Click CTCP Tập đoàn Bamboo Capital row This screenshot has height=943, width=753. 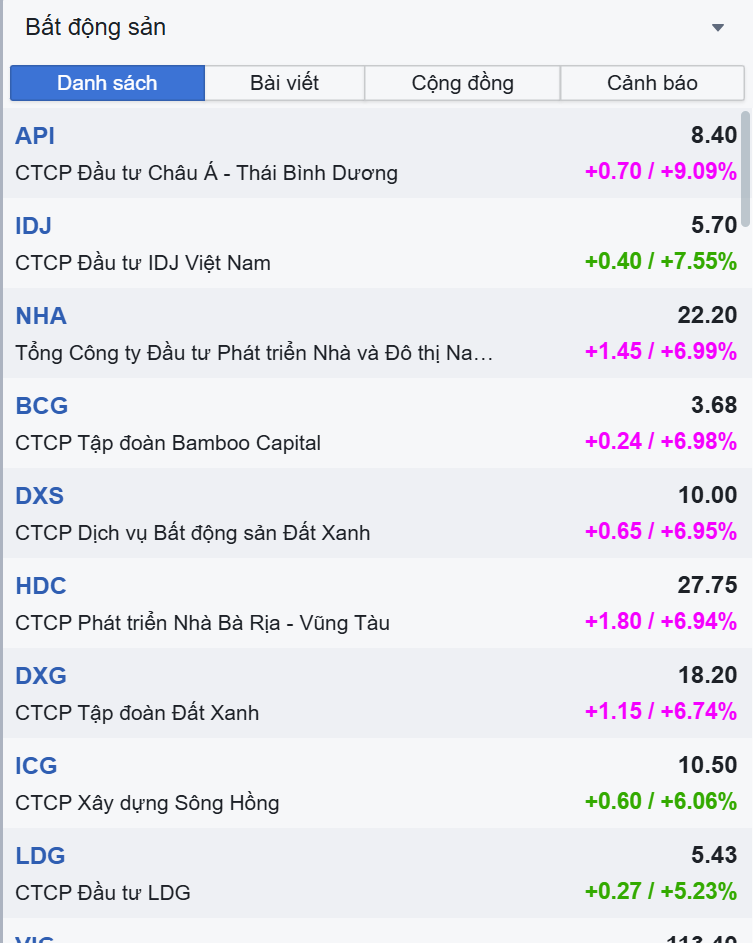(x=168, y=443)
